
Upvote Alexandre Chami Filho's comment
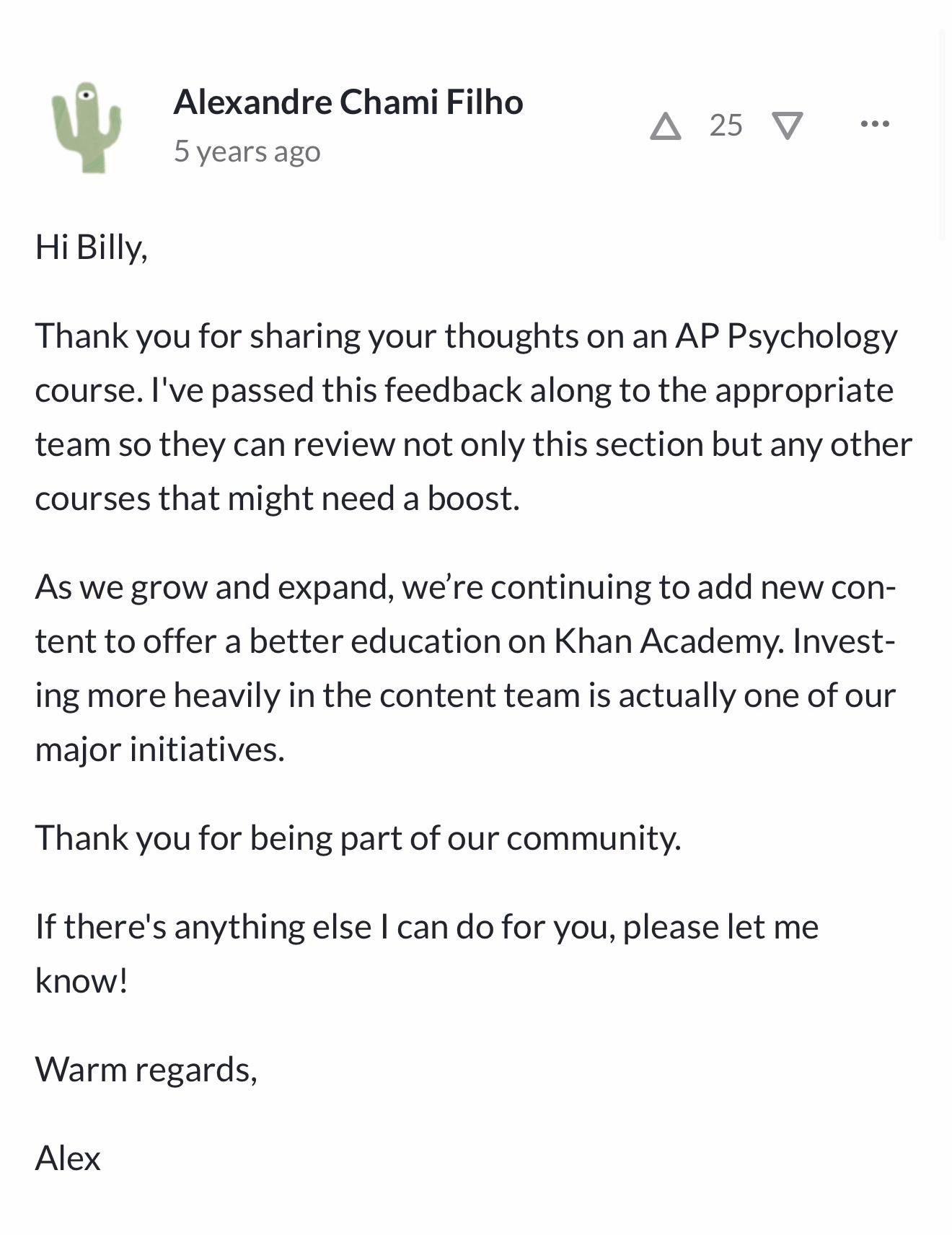[665, 126]
